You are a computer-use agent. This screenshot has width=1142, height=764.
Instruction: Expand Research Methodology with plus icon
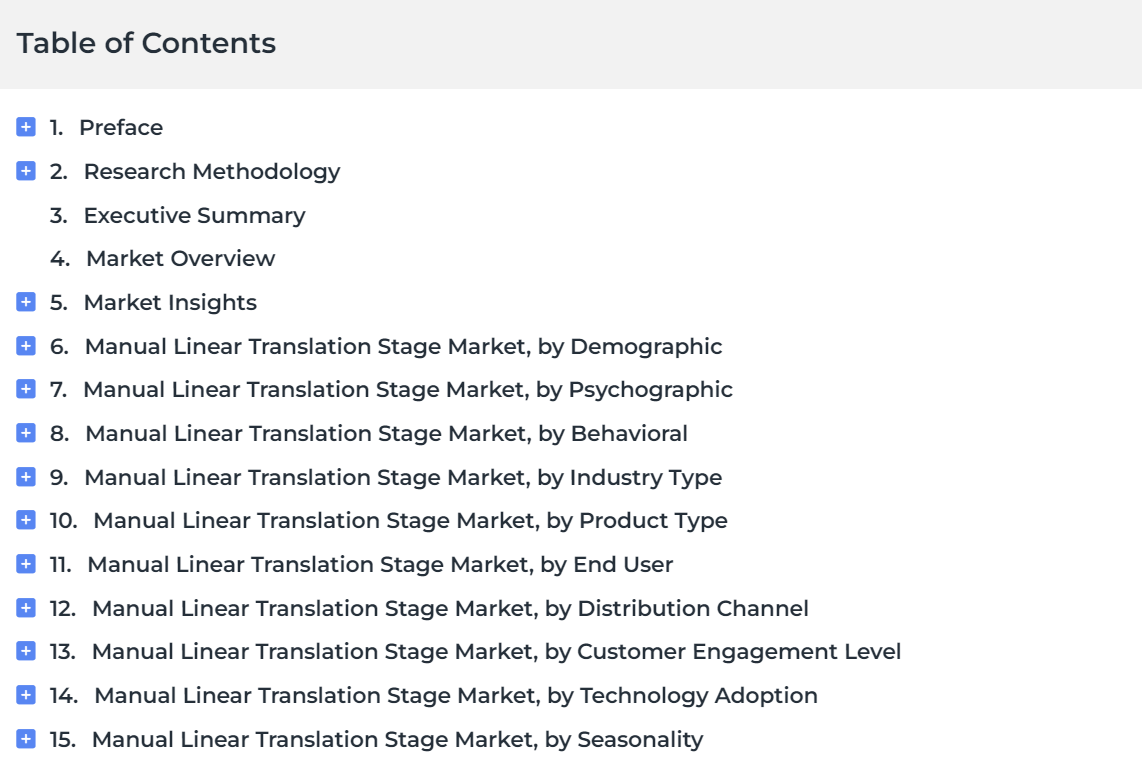pos(26,171)
